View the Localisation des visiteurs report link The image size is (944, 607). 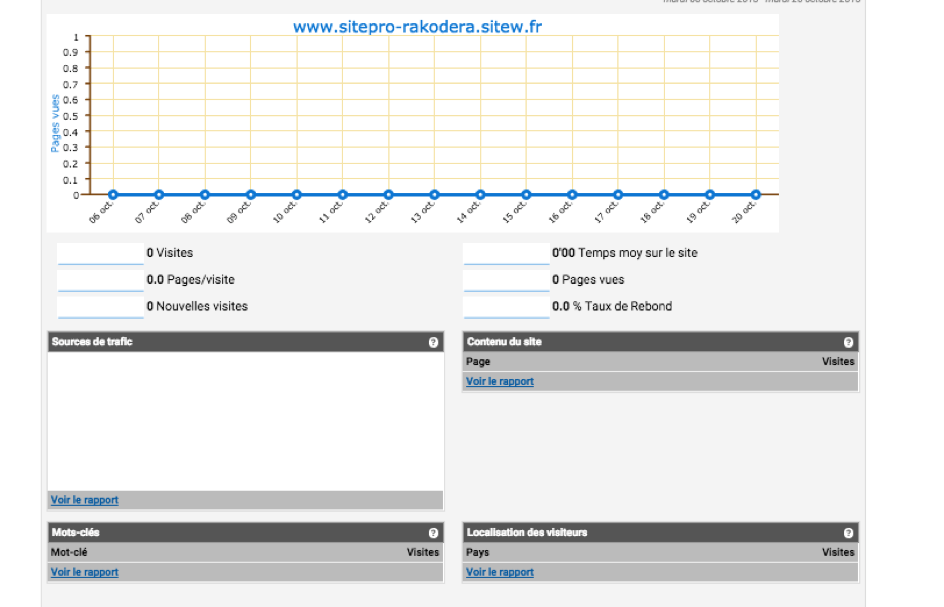point(499,572)
